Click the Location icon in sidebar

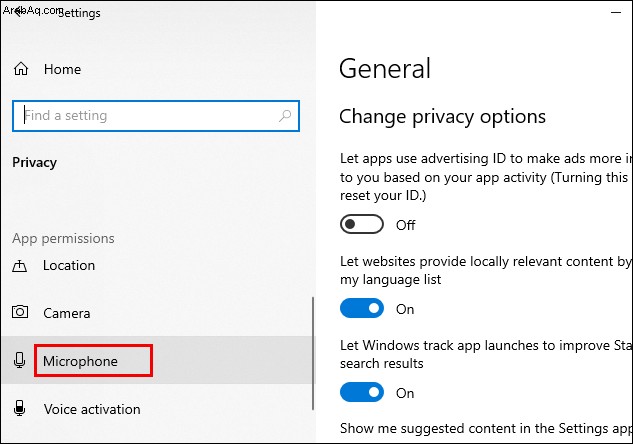19,266
